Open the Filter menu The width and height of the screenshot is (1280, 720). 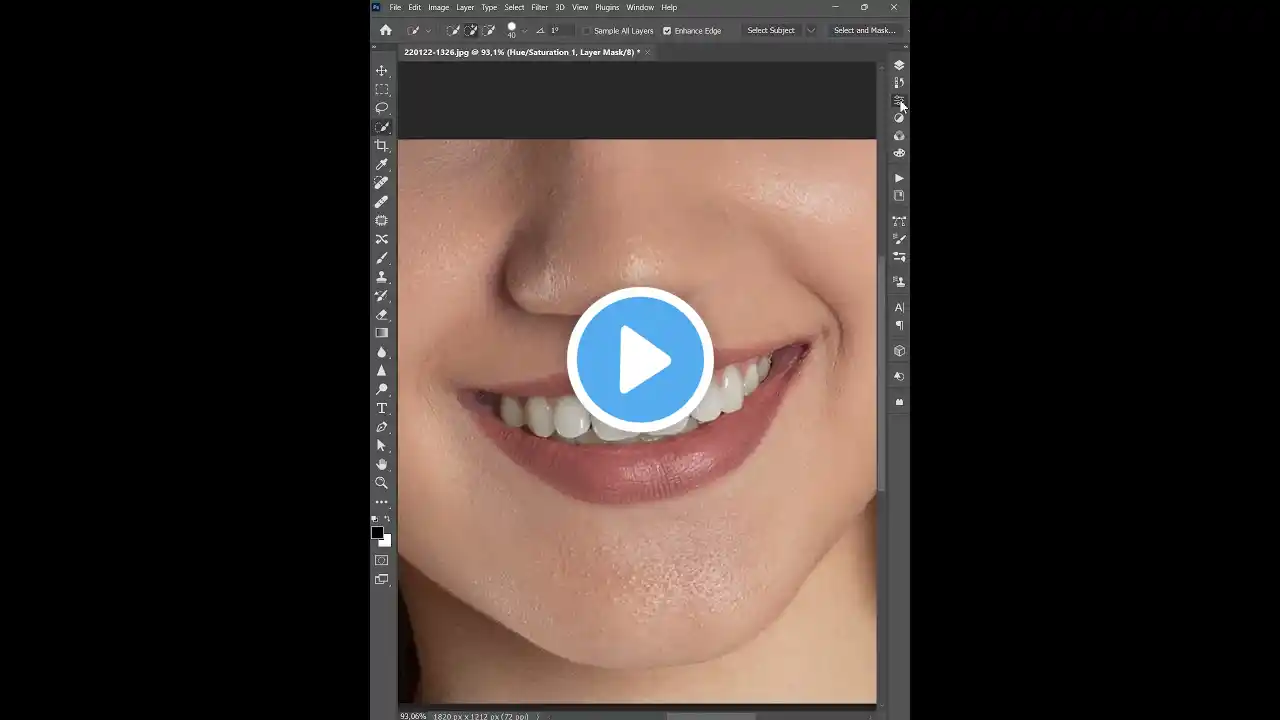[539, 7]
